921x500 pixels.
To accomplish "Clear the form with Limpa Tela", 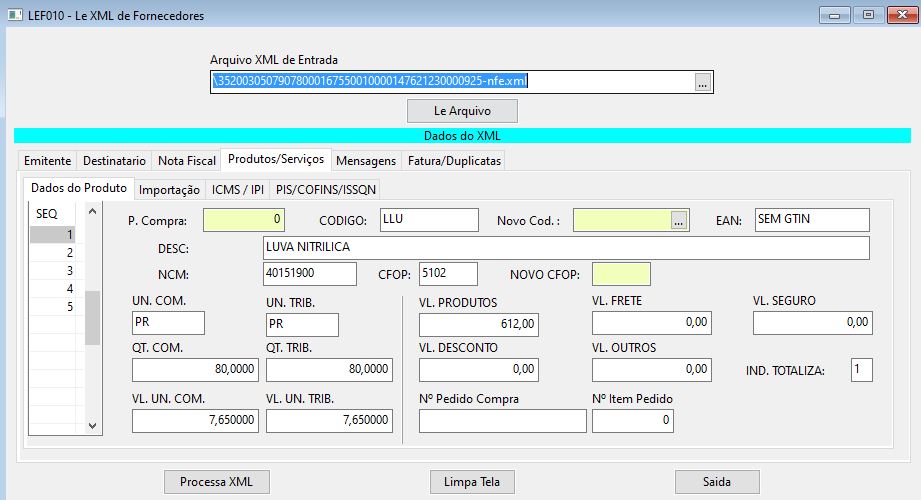I will click(x=472, y=481).
